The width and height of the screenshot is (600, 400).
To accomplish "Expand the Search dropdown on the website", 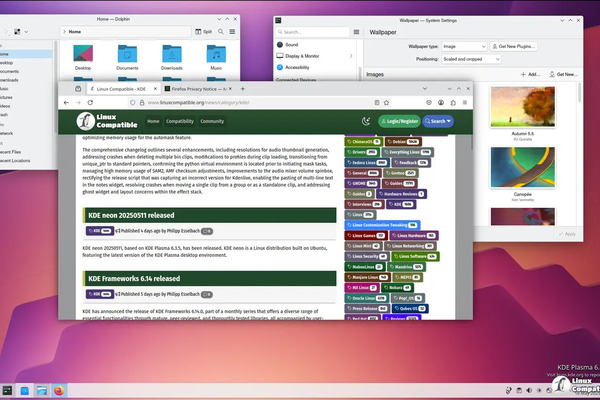I will 438,121.
